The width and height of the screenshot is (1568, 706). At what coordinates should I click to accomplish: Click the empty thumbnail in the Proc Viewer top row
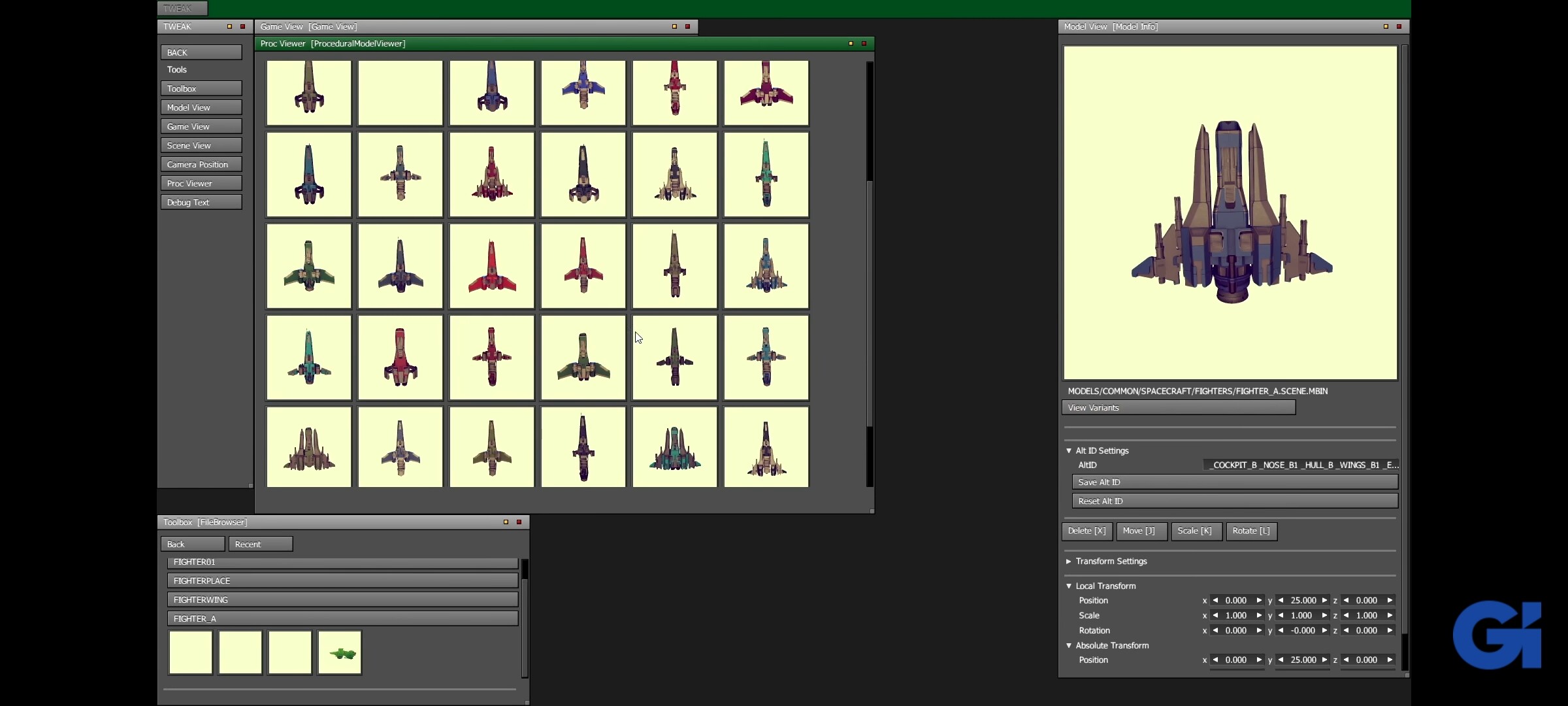tap(400, 93)
